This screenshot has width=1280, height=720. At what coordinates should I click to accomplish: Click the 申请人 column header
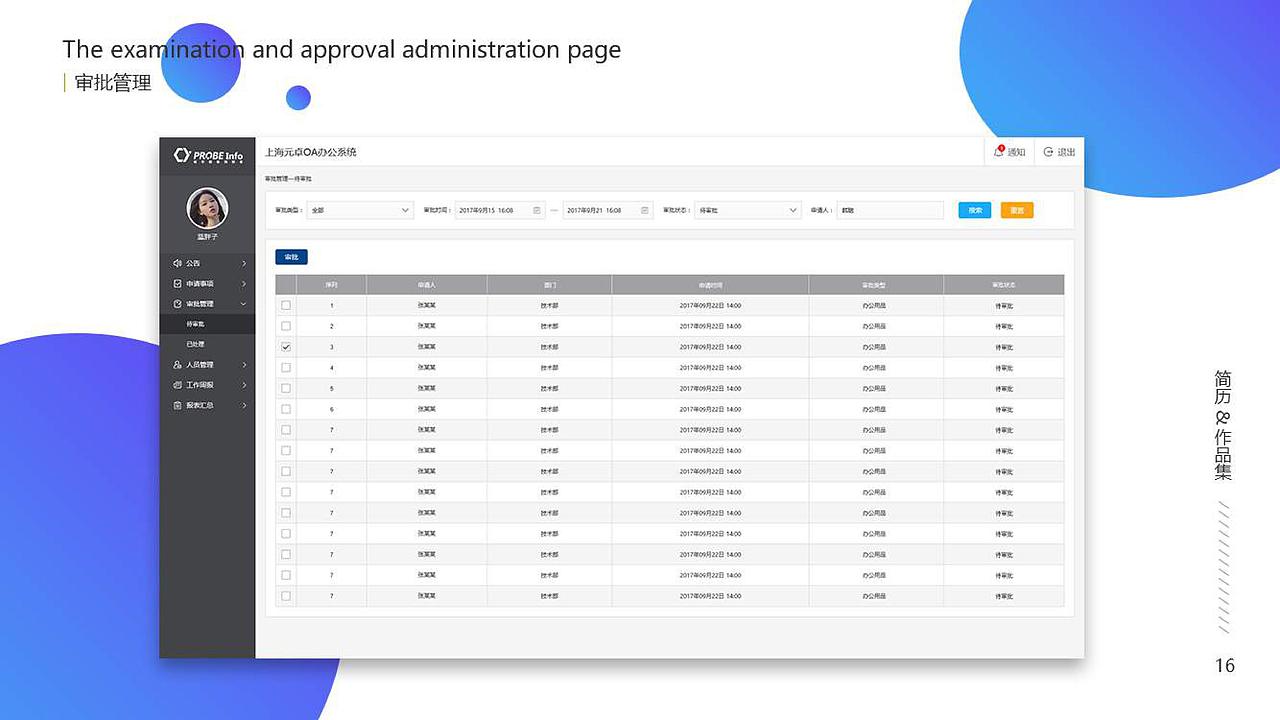point(427,285)
